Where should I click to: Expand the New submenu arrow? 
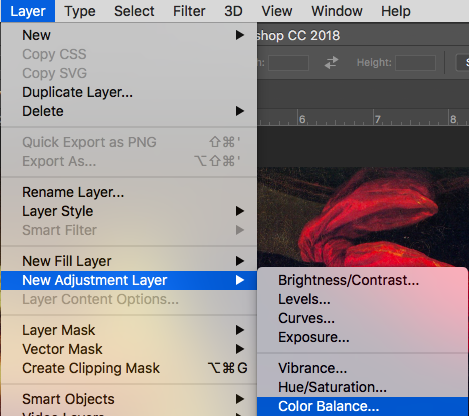click(240, 35)
